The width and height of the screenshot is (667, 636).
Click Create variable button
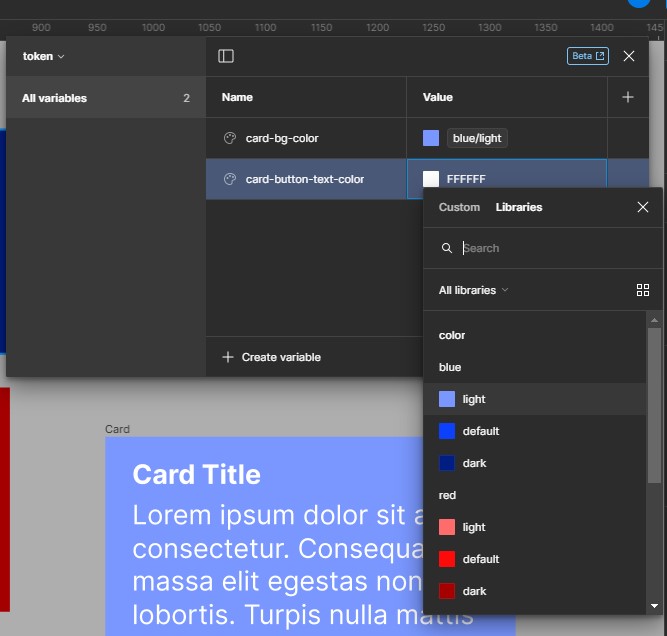(272, 357)
